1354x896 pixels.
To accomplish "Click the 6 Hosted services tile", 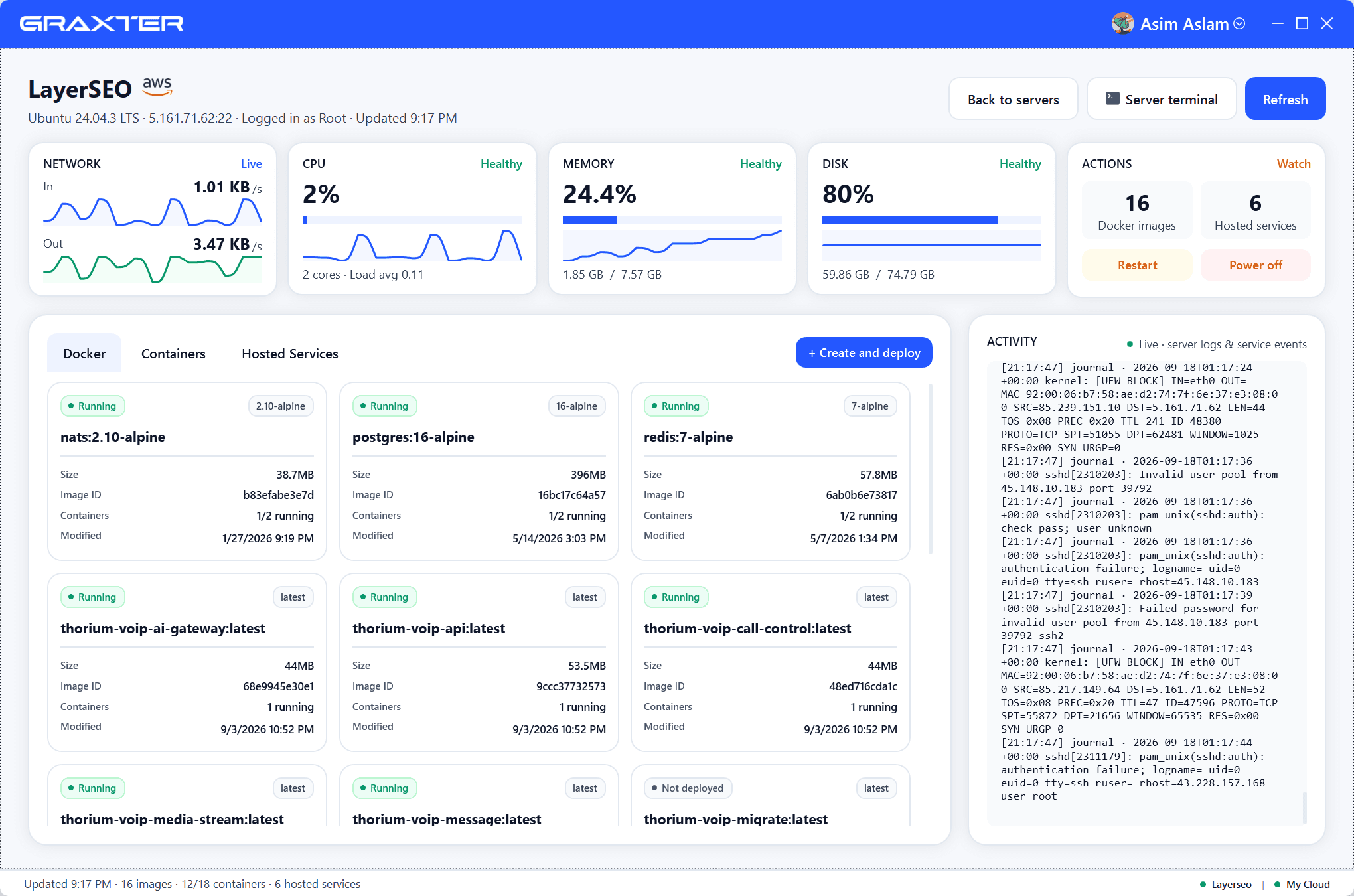I will tap(1255, 210).
